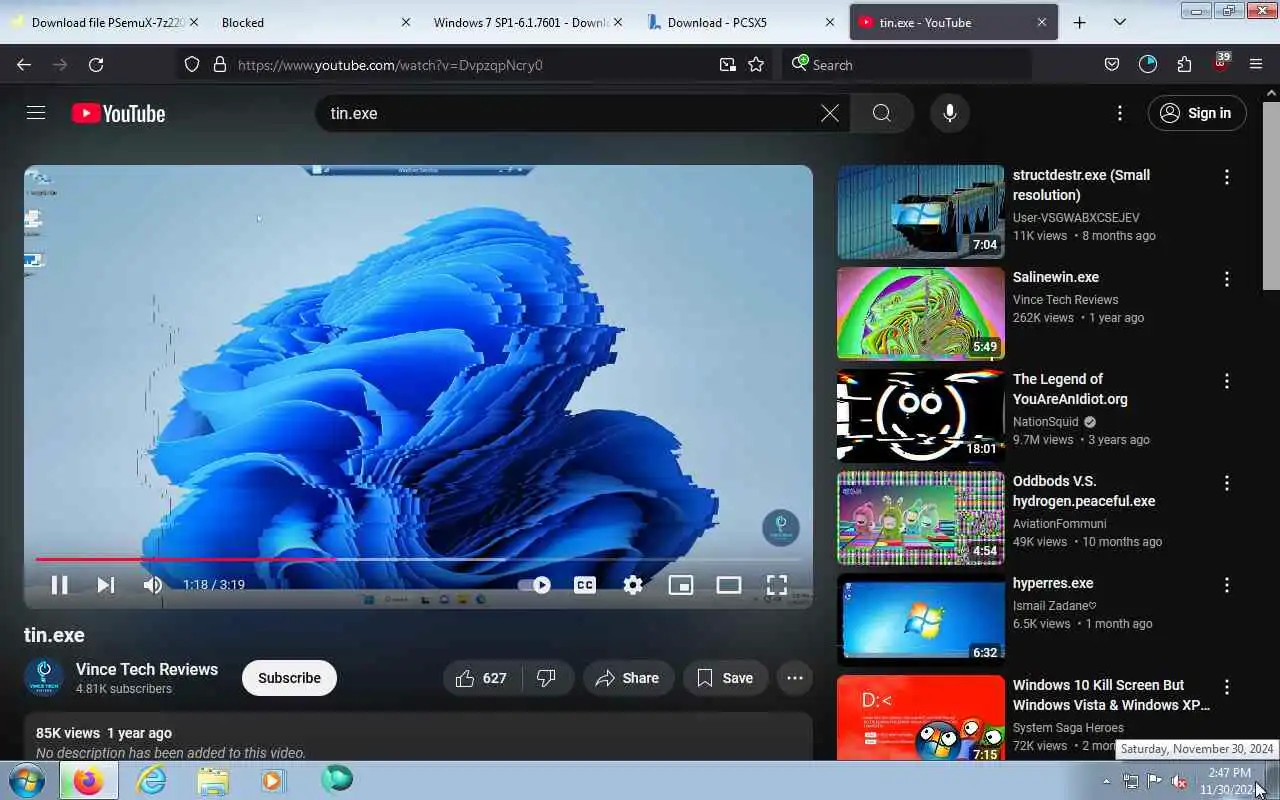Submit search with the magnifier button
Image resolution: width=1280 pixels, height=800 pixels.
click(x=881, y=113)
